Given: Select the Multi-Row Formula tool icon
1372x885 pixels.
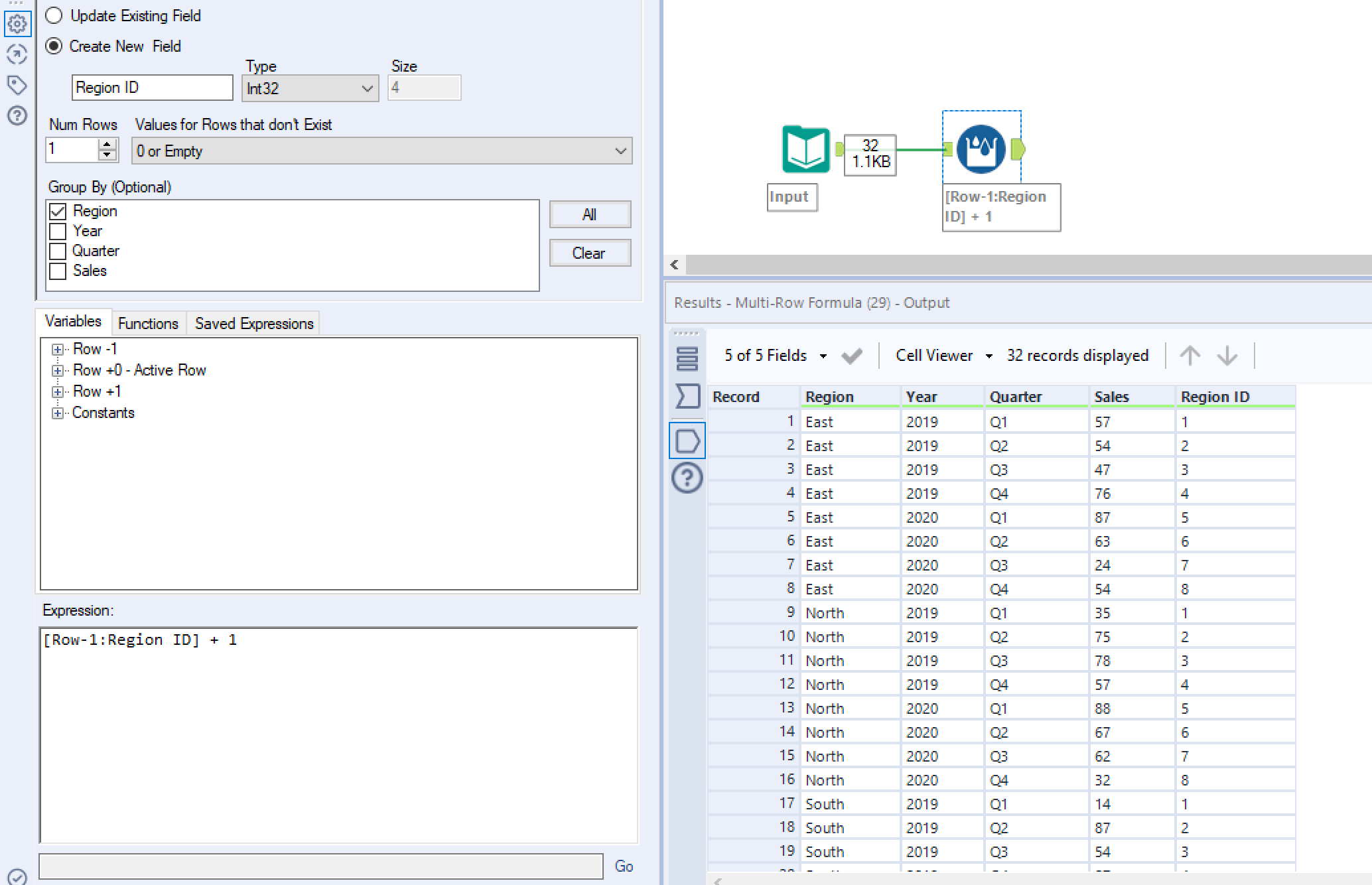Looking at the screenshot, I should 981,149.
